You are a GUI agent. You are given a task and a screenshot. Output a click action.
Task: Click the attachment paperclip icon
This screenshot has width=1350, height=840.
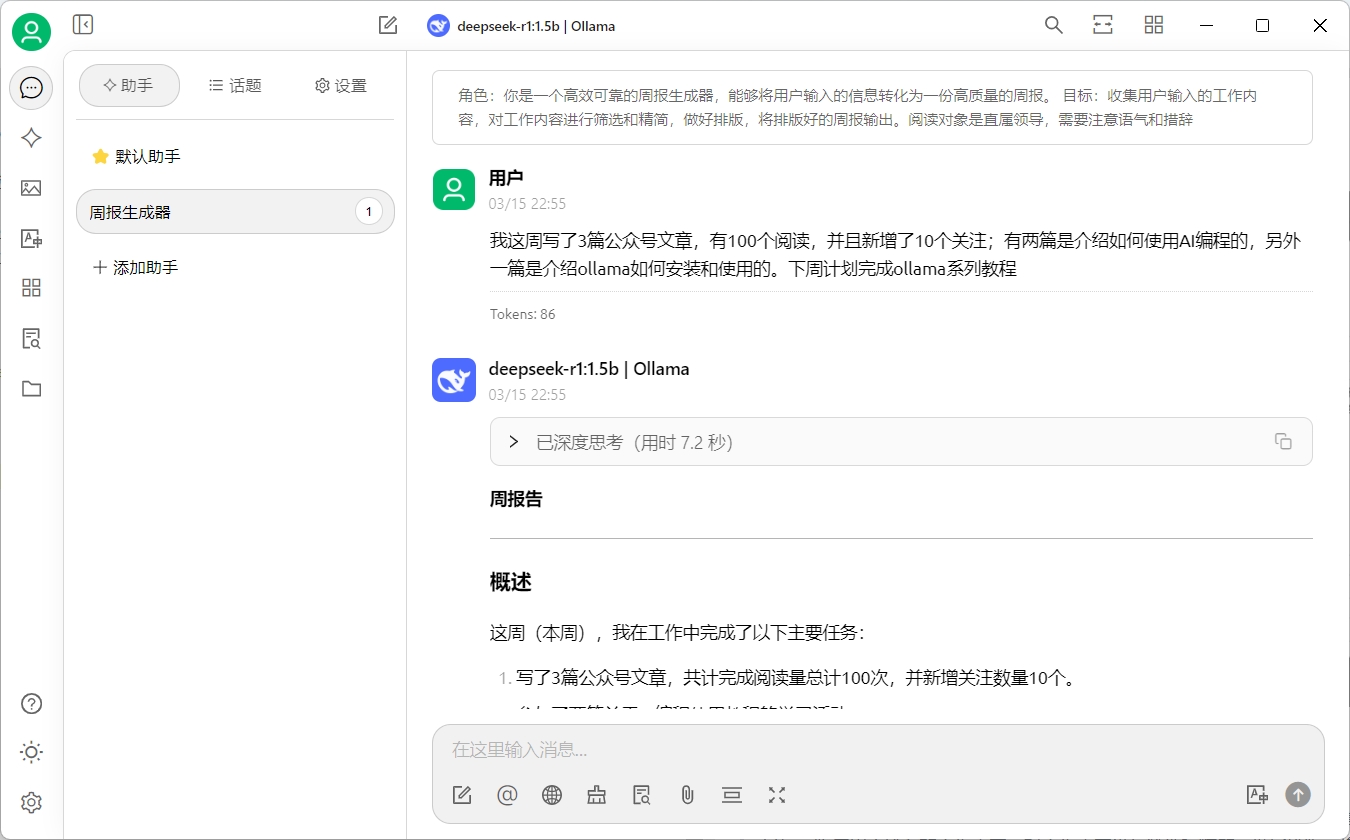687,795
